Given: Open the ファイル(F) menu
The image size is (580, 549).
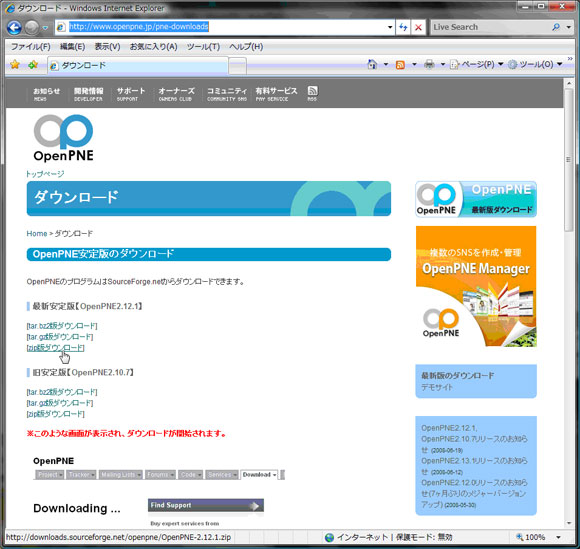Looking at the screenshot, I should pyautogui.click(x=30, y=47).
